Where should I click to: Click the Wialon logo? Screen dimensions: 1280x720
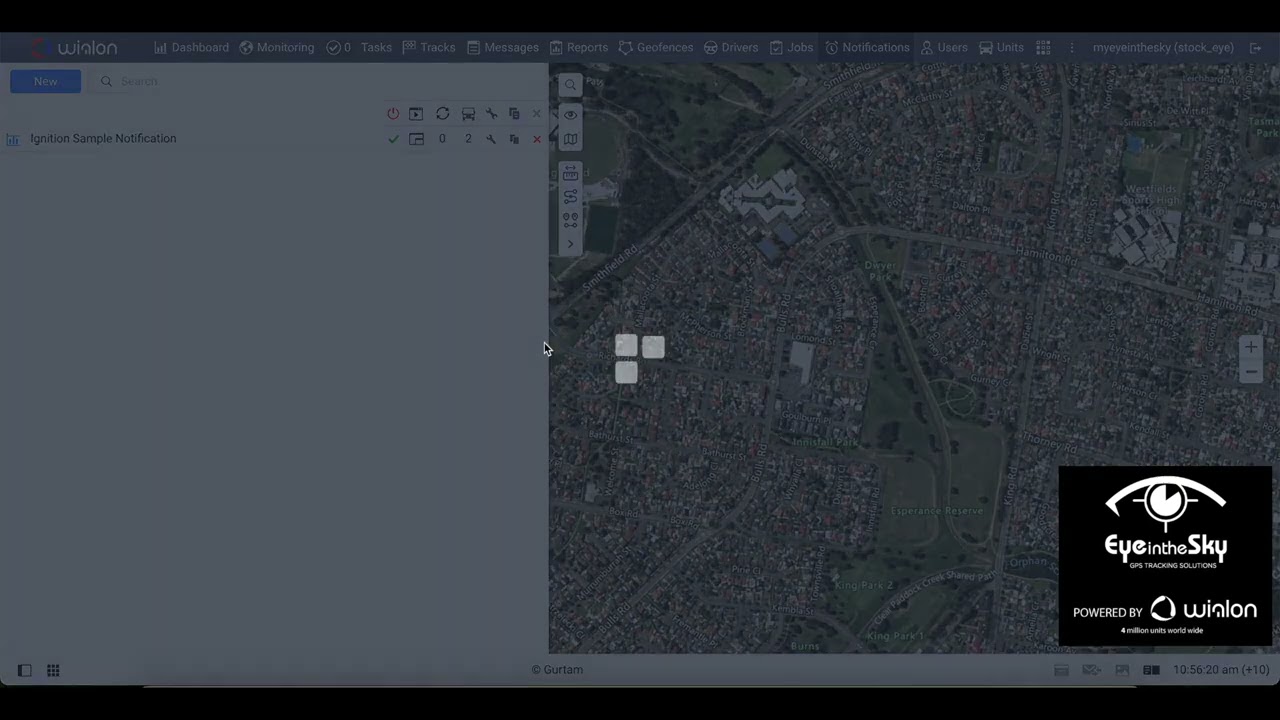[x=75, y=47]
